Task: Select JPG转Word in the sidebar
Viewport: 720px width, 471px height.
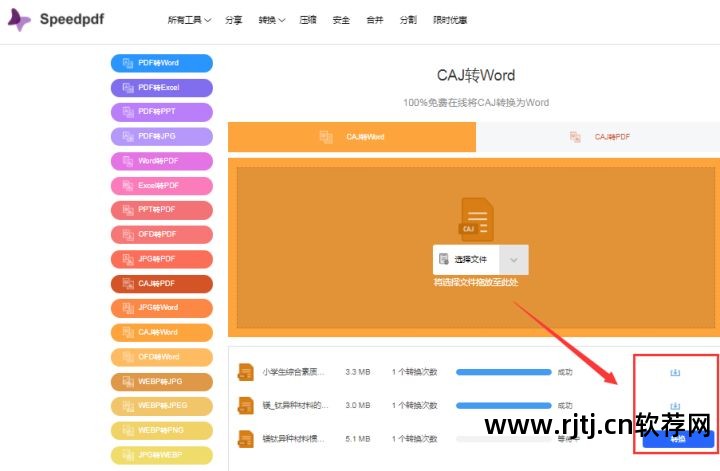Action: click(162, 308)
